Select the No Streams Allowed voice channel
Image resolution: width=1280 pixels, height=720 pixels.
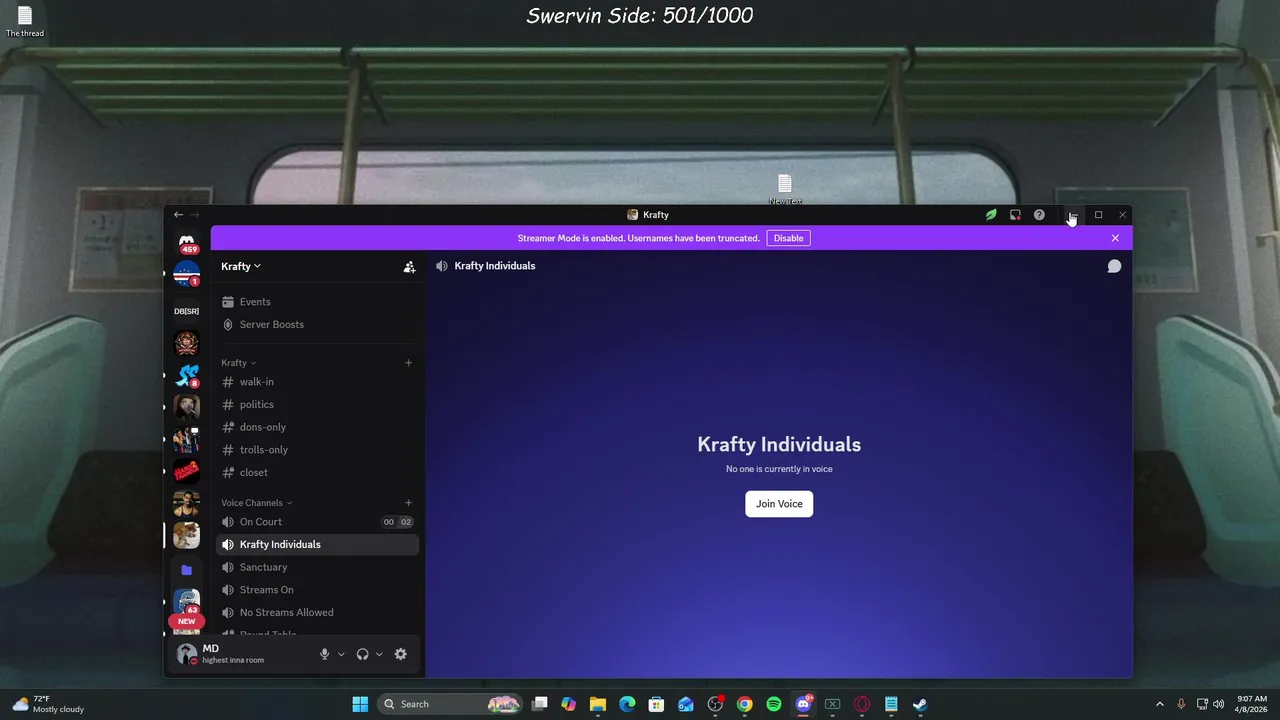tap(317, 613)
